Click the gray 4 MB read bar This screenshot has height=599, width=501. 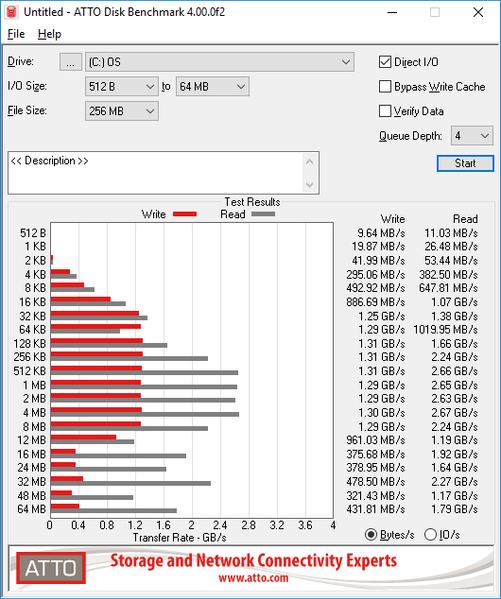coord(145,414)
